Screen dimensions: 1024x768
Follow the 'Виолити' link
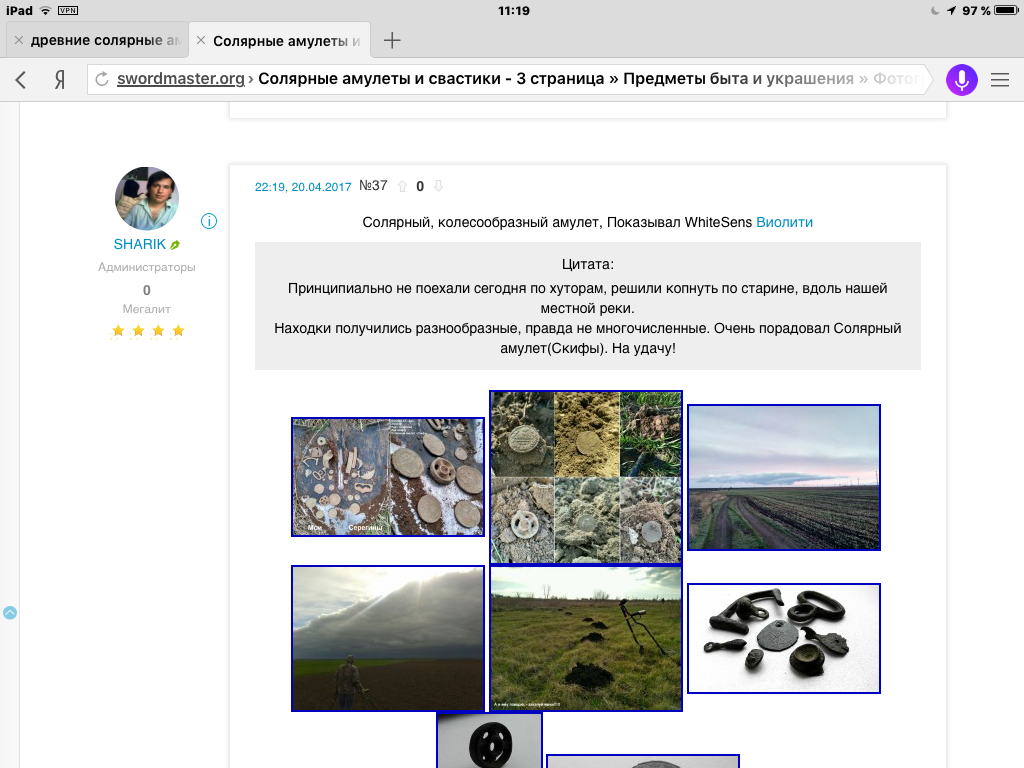tap(784, 222)
